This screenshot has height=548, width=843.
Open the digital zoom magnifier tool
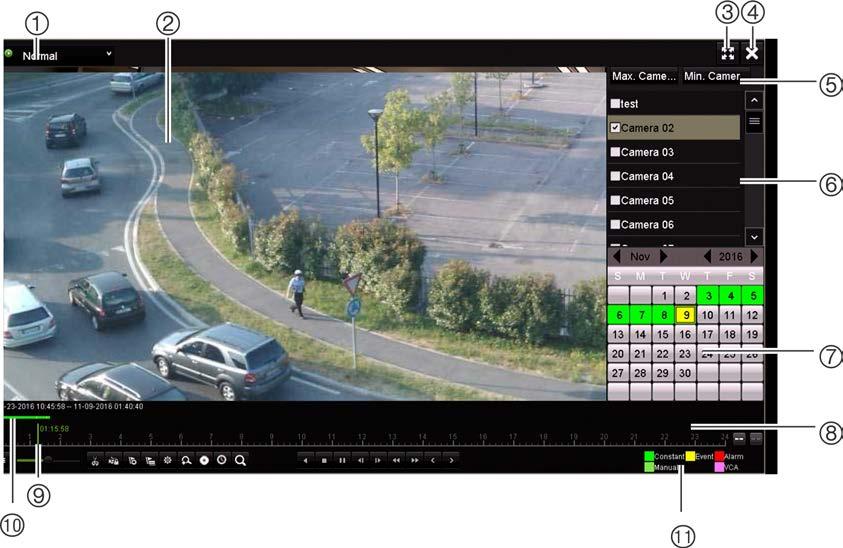pos(186,461)
